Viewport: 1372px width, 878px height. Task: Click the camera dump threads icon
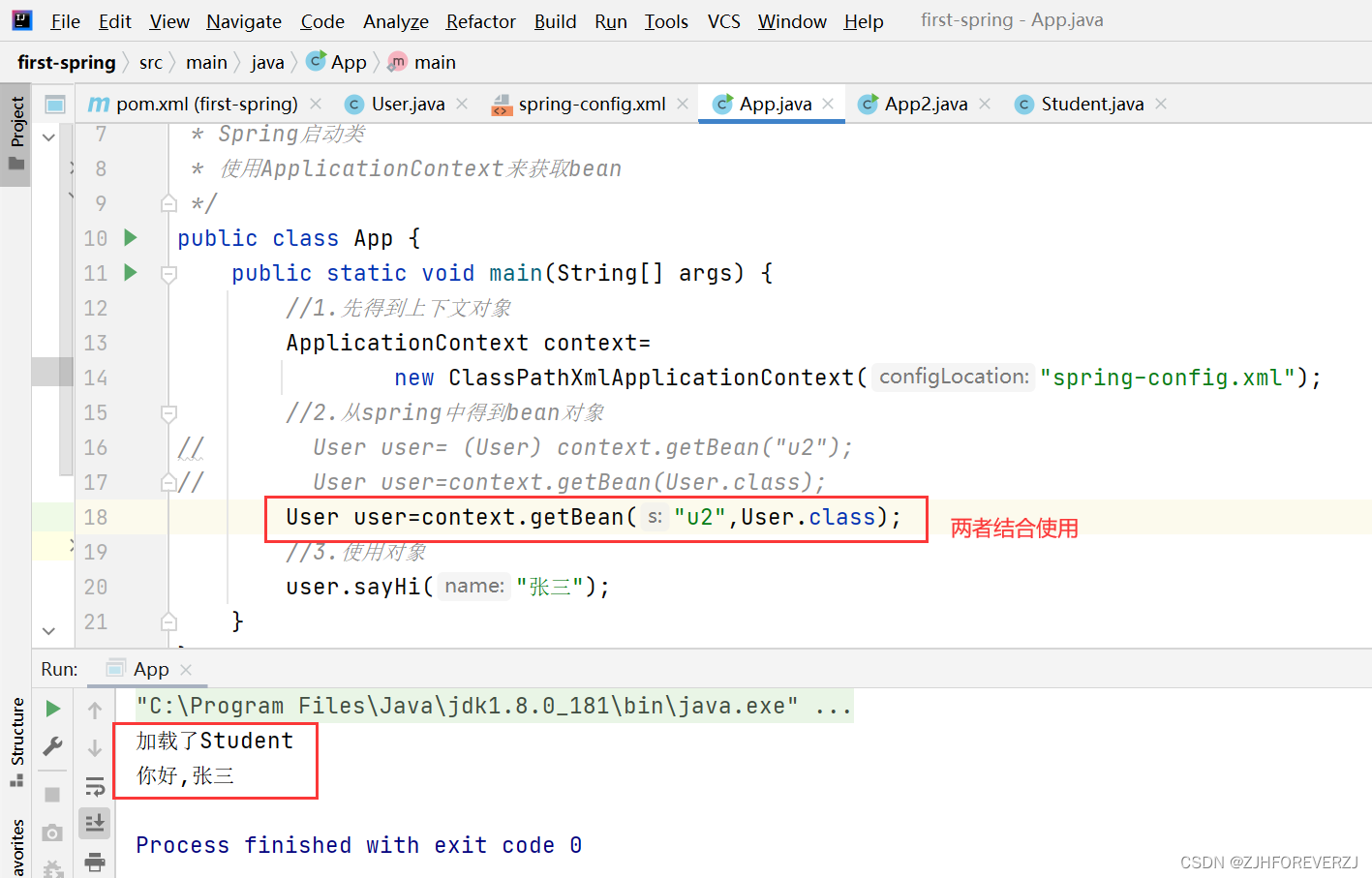pos(53,833)
